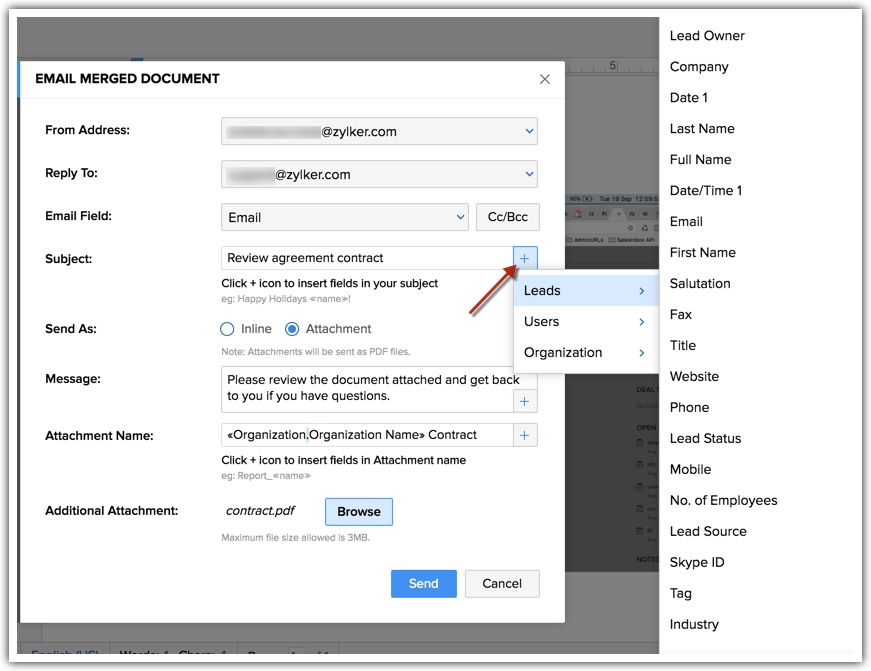
Task: Click the plus icon beside Attachment Name
Action: coord(524,435)
